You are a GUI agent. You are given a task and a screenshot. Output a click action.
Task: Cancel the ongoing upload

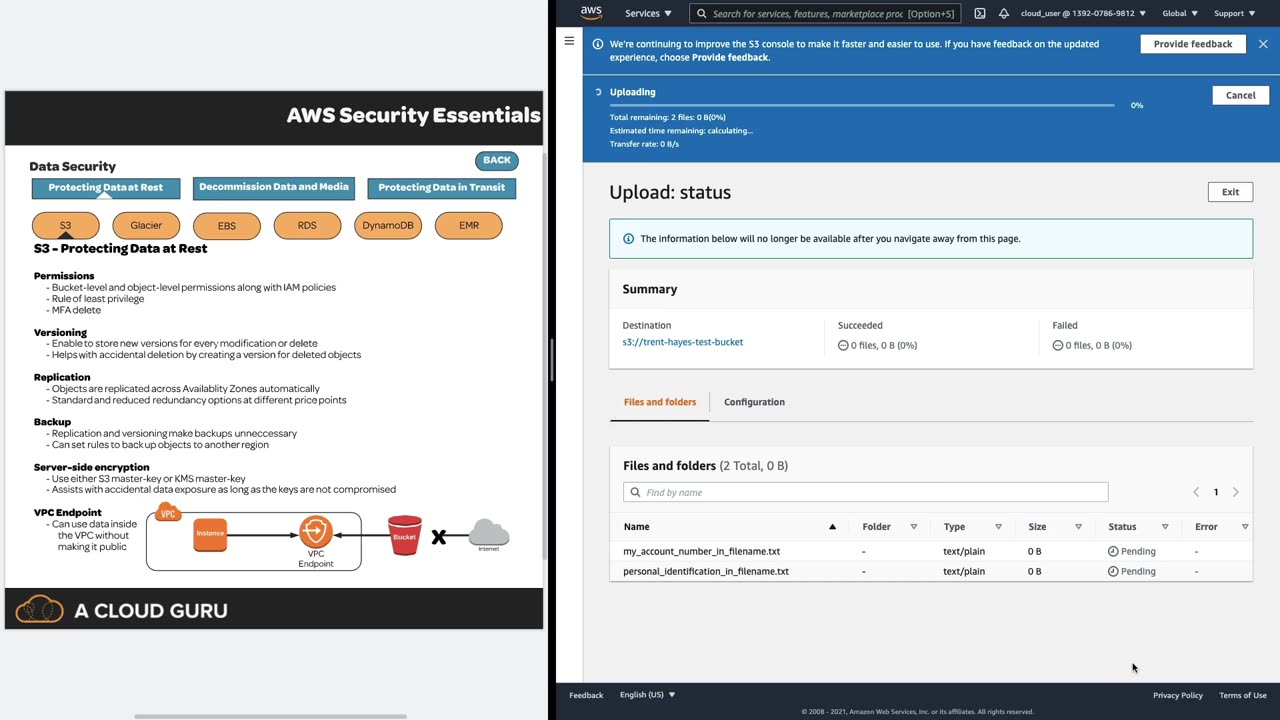1240,95
